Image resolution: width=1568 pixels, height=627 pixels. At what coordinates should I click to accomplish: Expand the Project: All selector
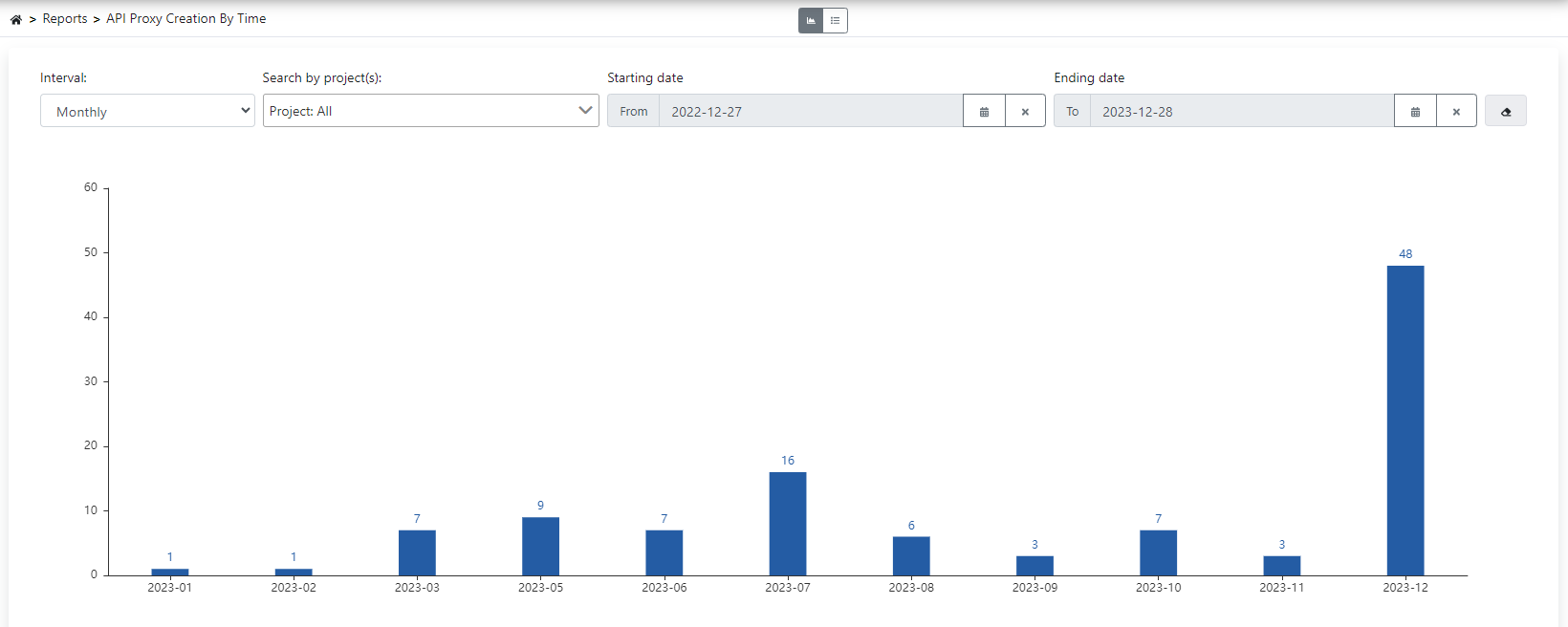pyautogui.click(x=430, y=111)
